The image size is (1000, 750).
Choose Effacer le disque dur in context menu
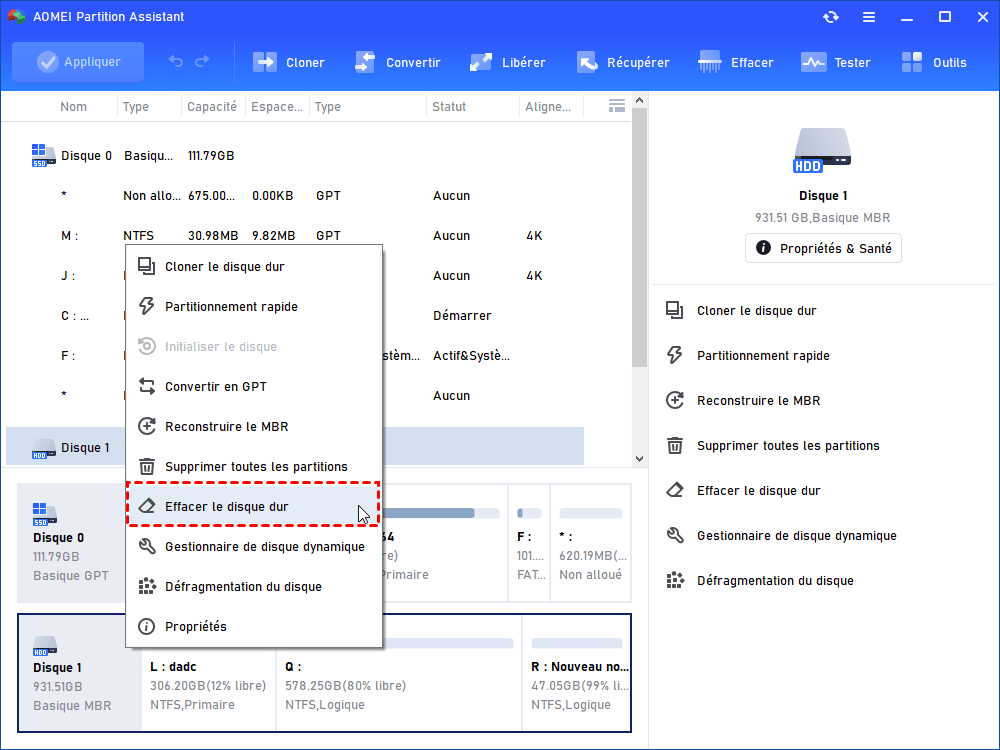(226, 507)
